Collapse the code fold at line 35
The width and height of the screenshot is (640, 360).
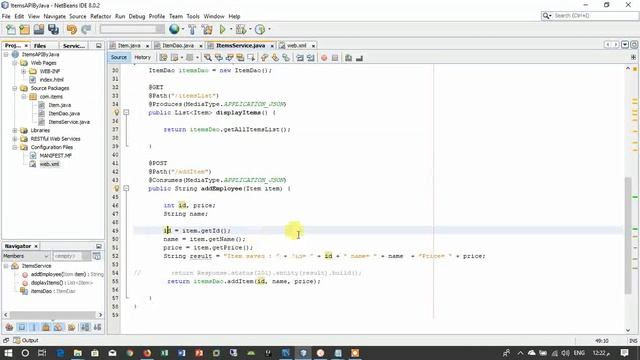126,112
